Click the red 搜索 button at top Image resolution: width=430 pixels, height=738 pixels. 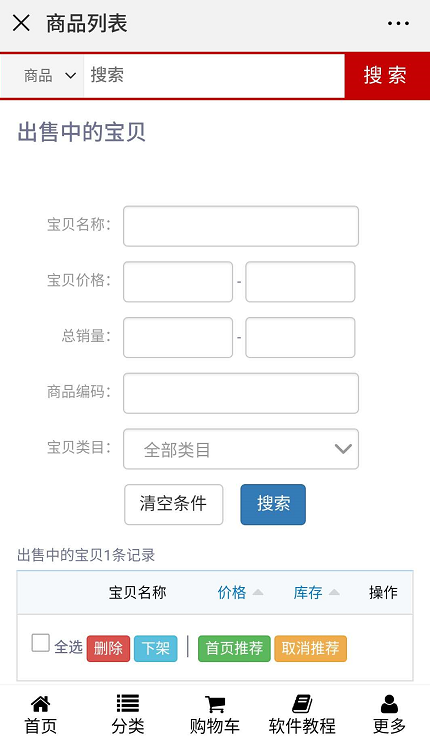(x=387, y=76)
